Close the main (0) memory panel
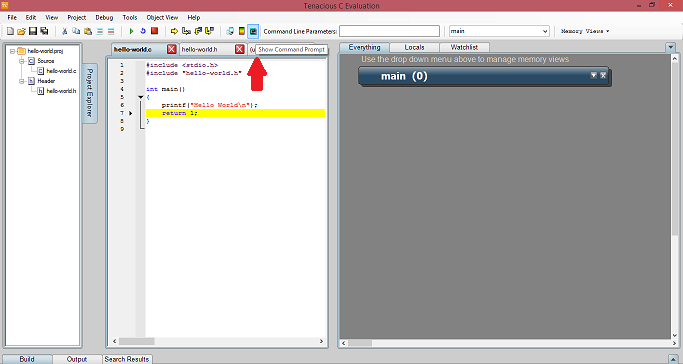The width and height of the screenshot is (683, 364). coord(603,75)
